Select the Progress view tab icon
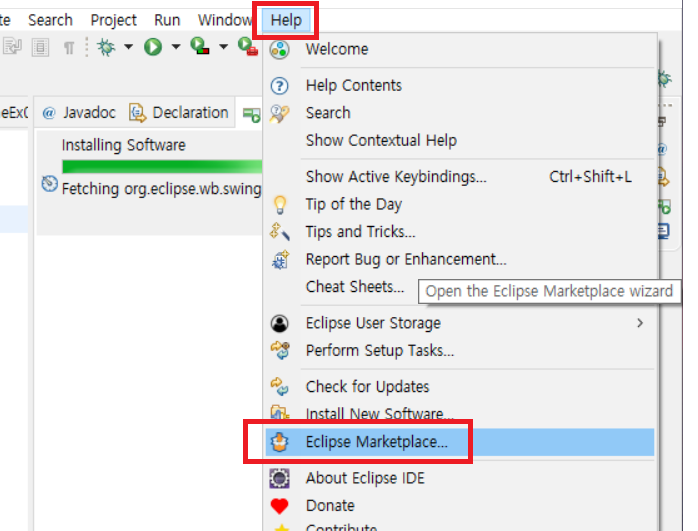This screenshot has height=531, width=698. [252, 115]
